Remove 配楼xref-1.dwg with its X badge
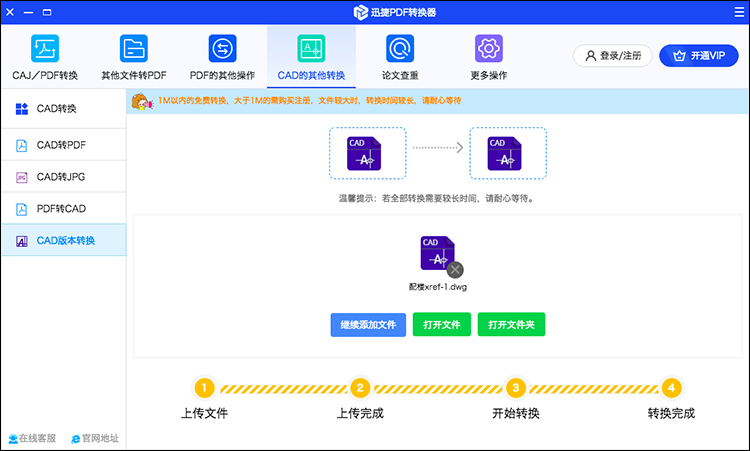 [455, 270]
